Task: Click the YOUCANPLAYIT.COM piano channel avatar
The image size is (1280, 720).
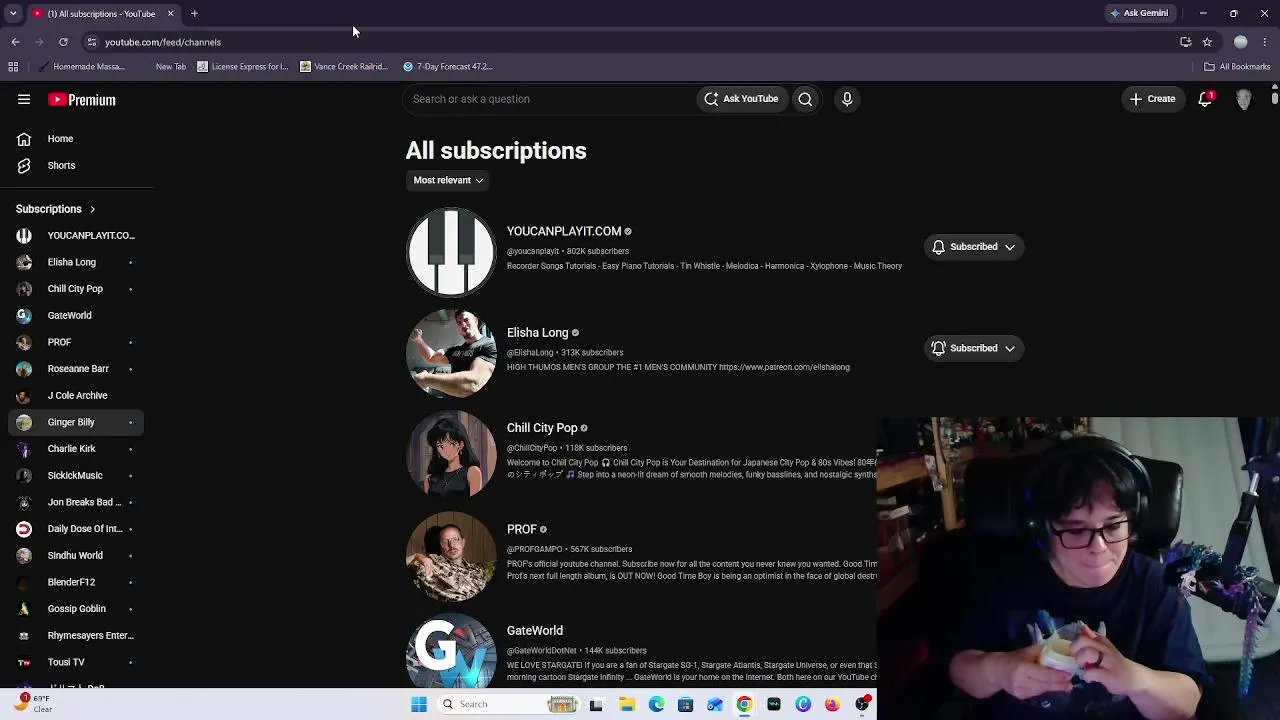Action: (x=451, y=252)
